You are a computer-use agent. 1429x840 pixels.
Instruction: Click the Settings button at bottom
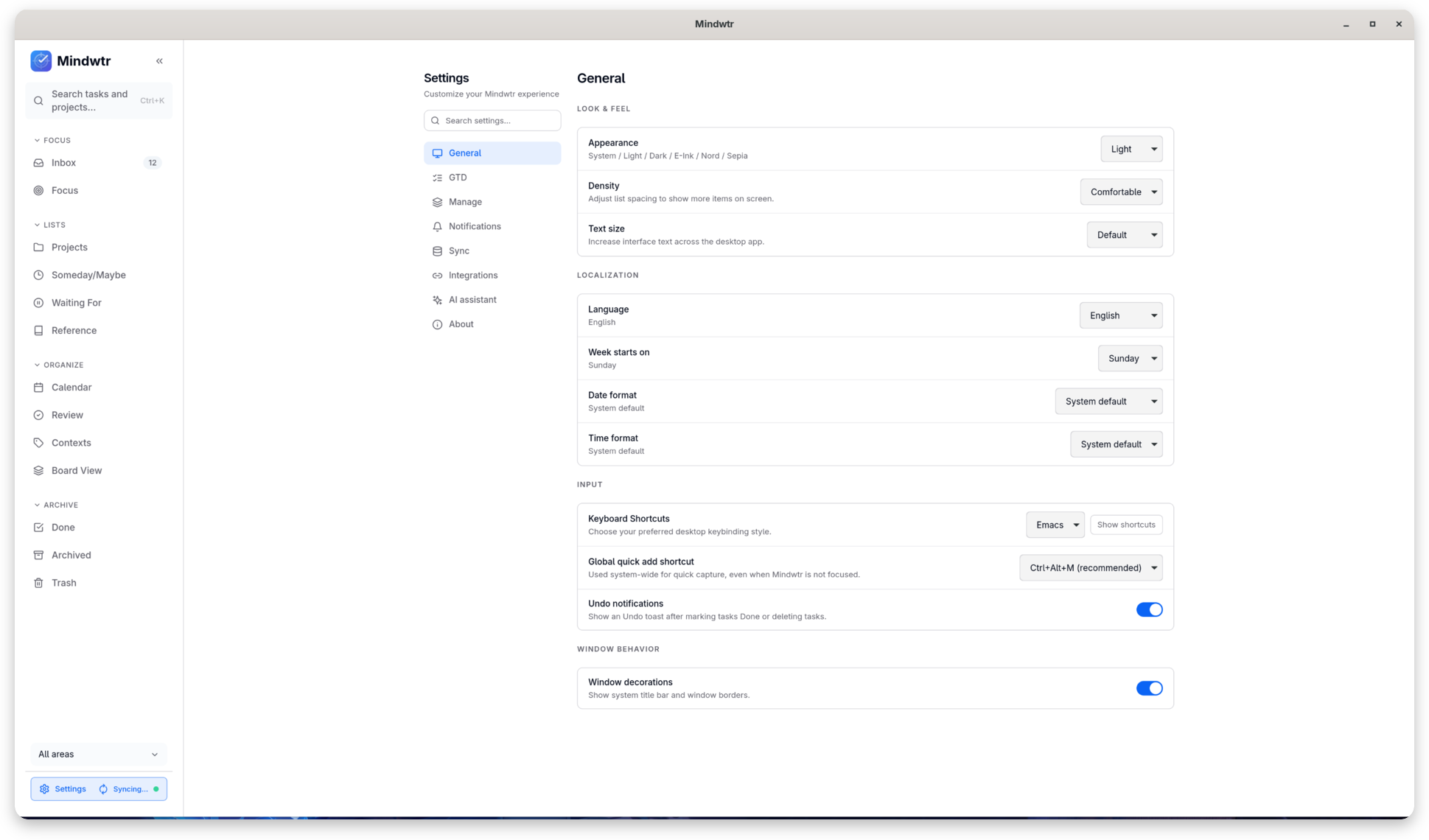click(63, 789)
